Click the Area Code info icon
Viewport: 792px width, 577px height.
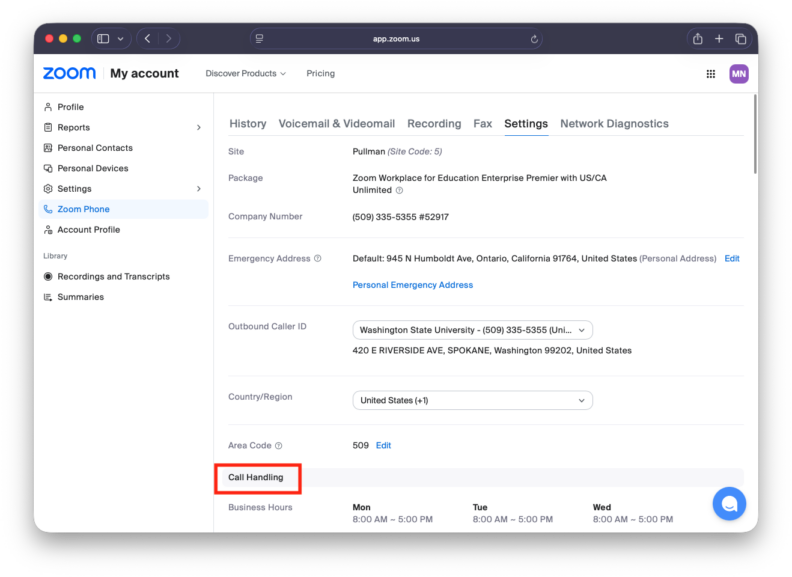tap(278, 446)
